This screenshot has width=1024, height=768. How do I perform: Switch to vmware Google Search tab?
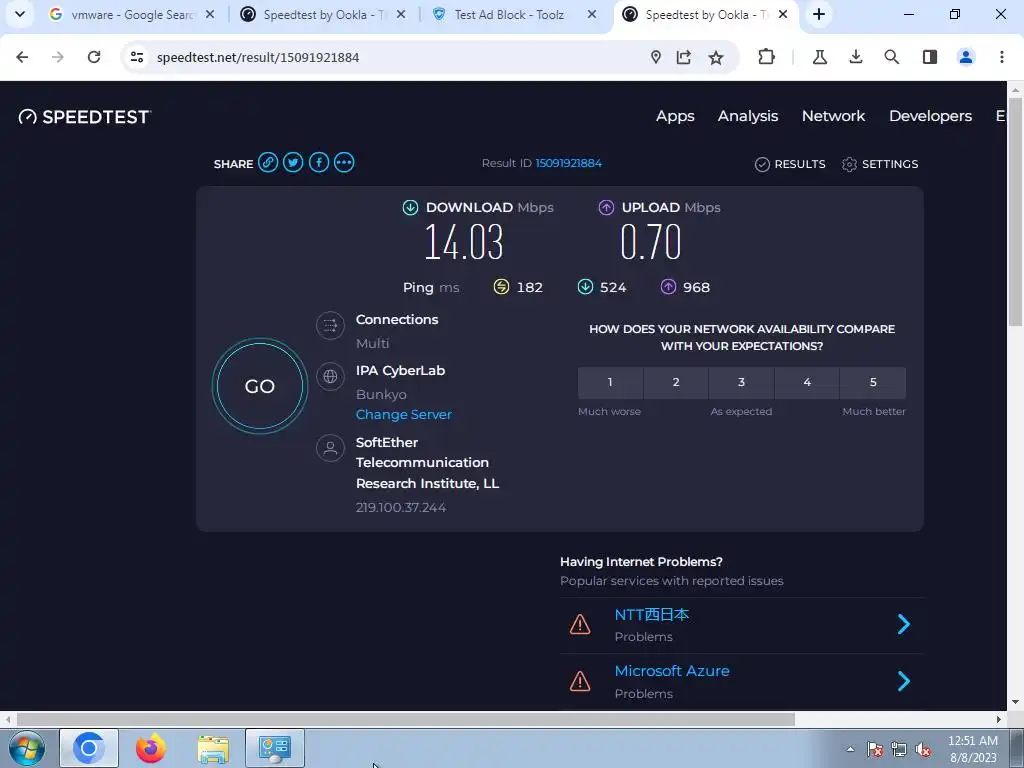pos(134,14)
